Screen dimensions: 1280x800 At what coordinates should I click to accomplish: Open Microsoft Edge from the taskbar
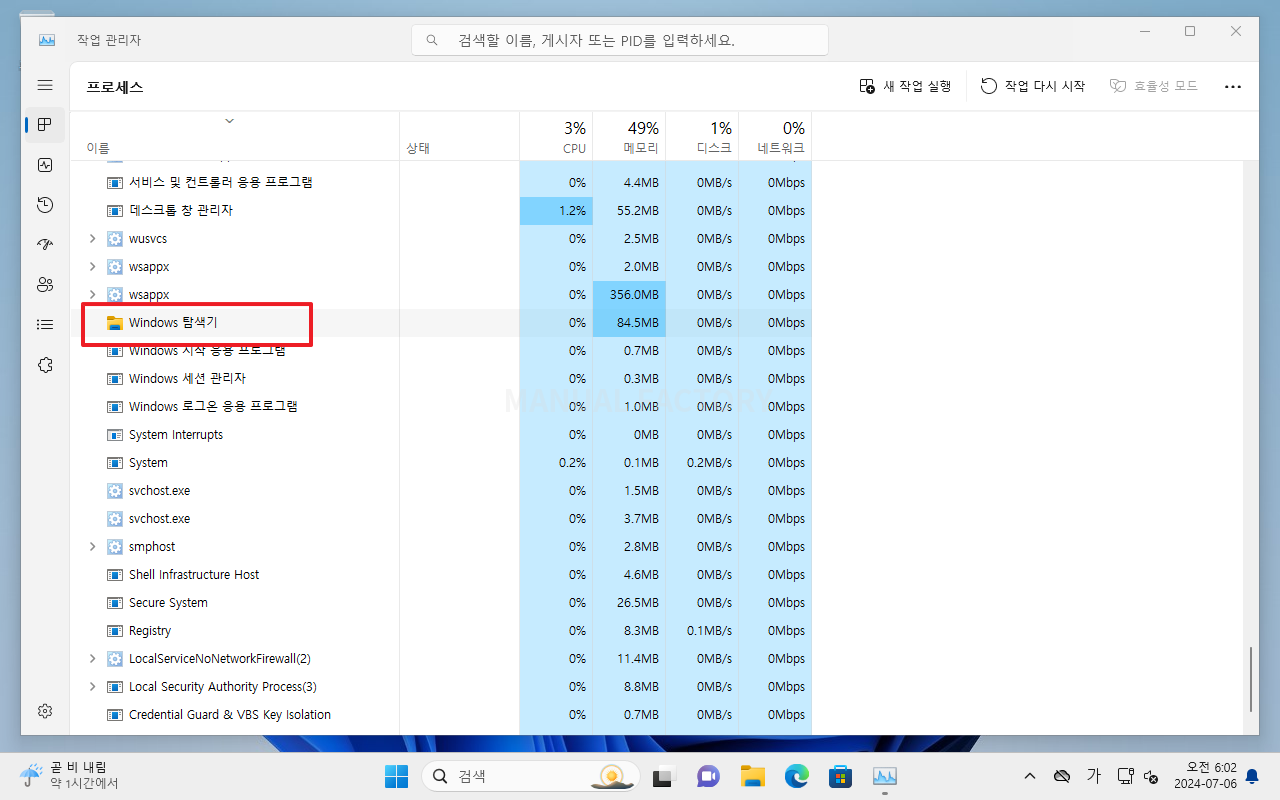(x=796, y=776)
